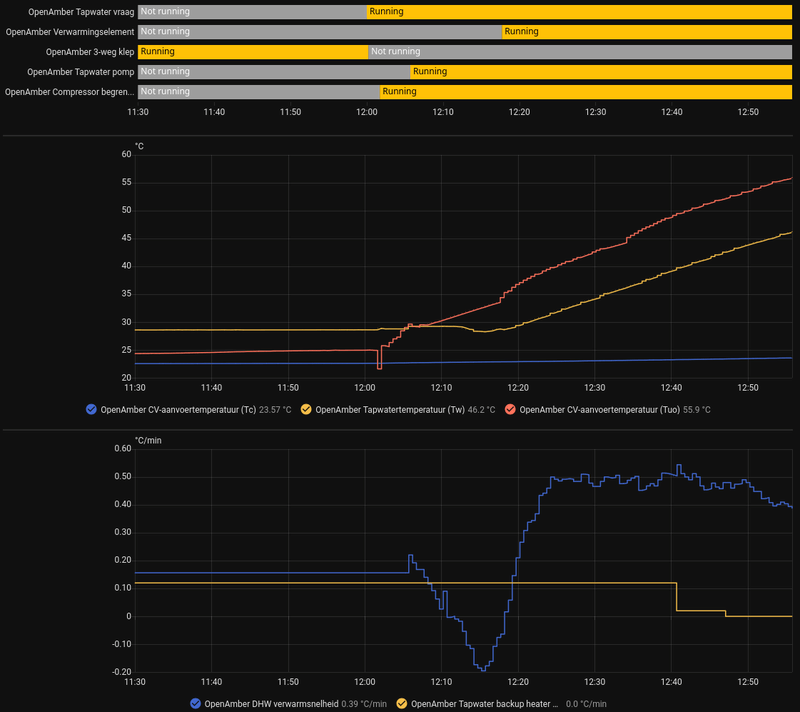Screen dimensions: 800x712
Task: Select the Not running segment of Verwarmingselement
Action: 320,32
